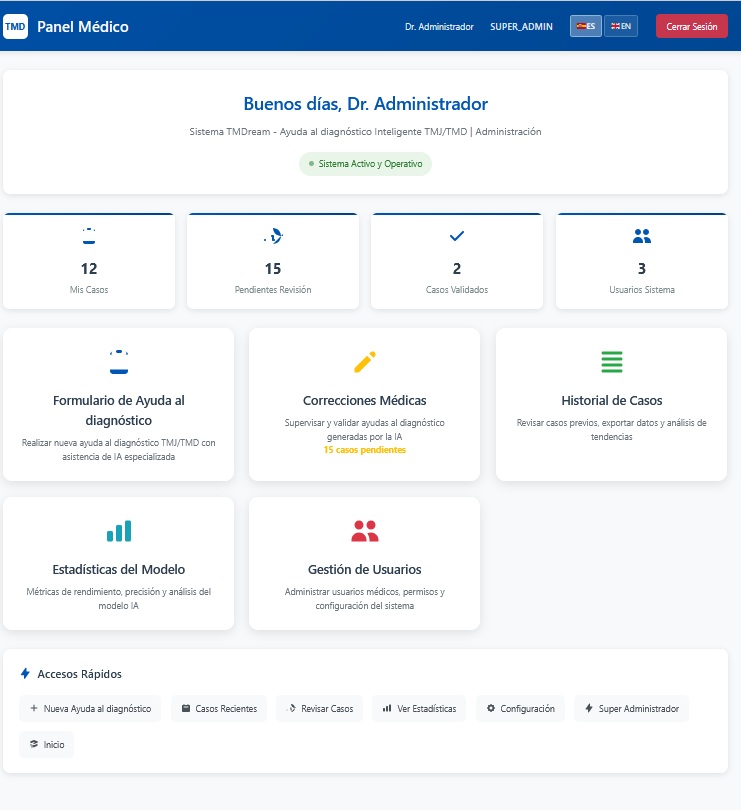
Task: Click the Pendientes Revisión label
Action: coord(273,290)
